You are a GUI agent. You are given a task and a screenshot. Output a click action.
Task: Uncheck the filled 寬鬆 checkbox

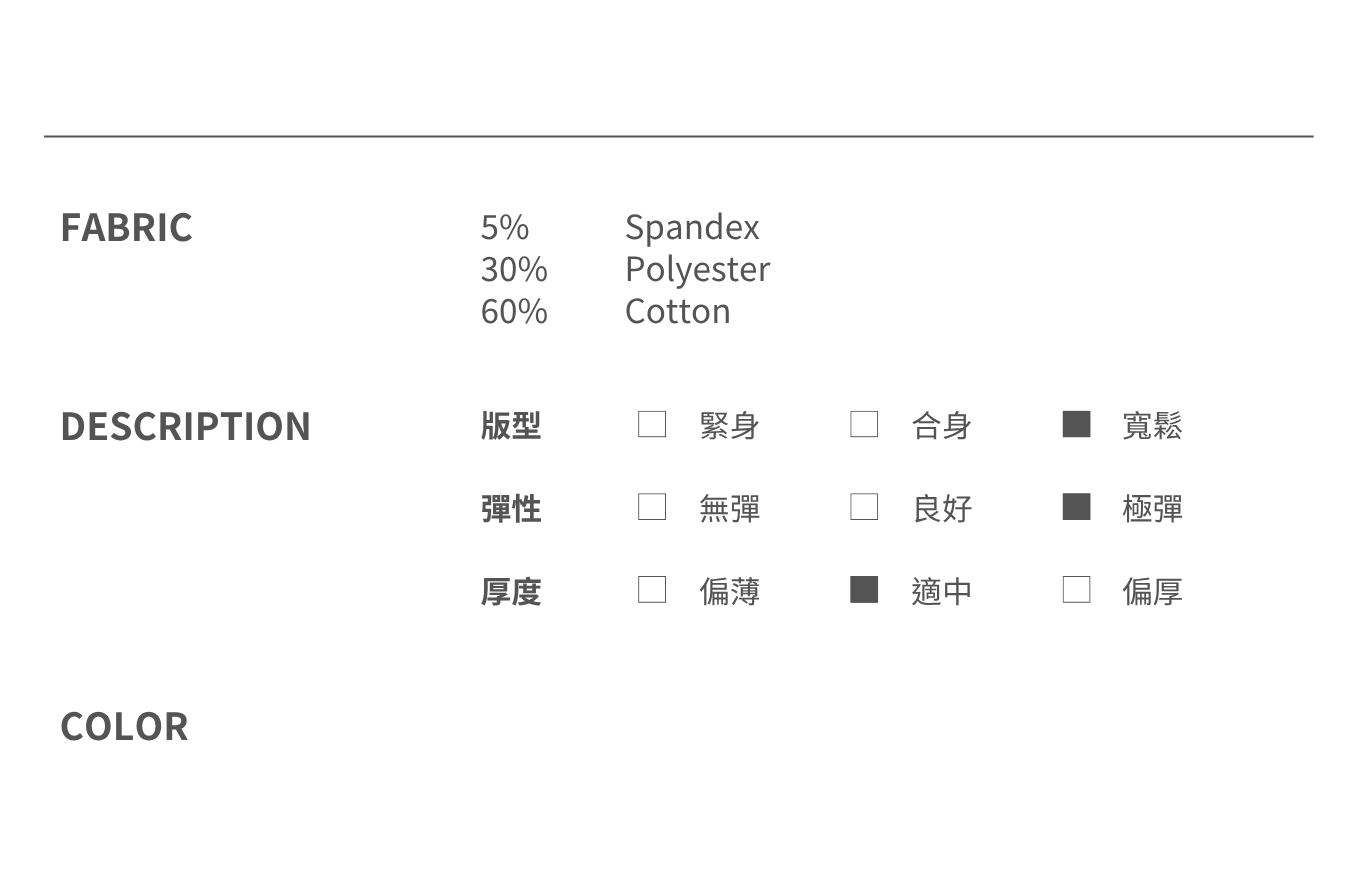click(1076, 424)
